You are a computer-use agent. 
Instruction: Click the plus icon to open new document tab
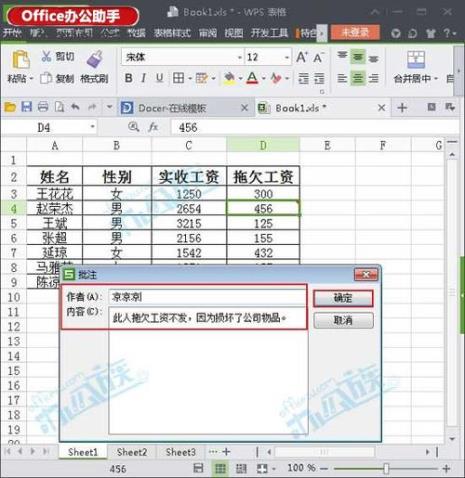[x=402, y=108]
